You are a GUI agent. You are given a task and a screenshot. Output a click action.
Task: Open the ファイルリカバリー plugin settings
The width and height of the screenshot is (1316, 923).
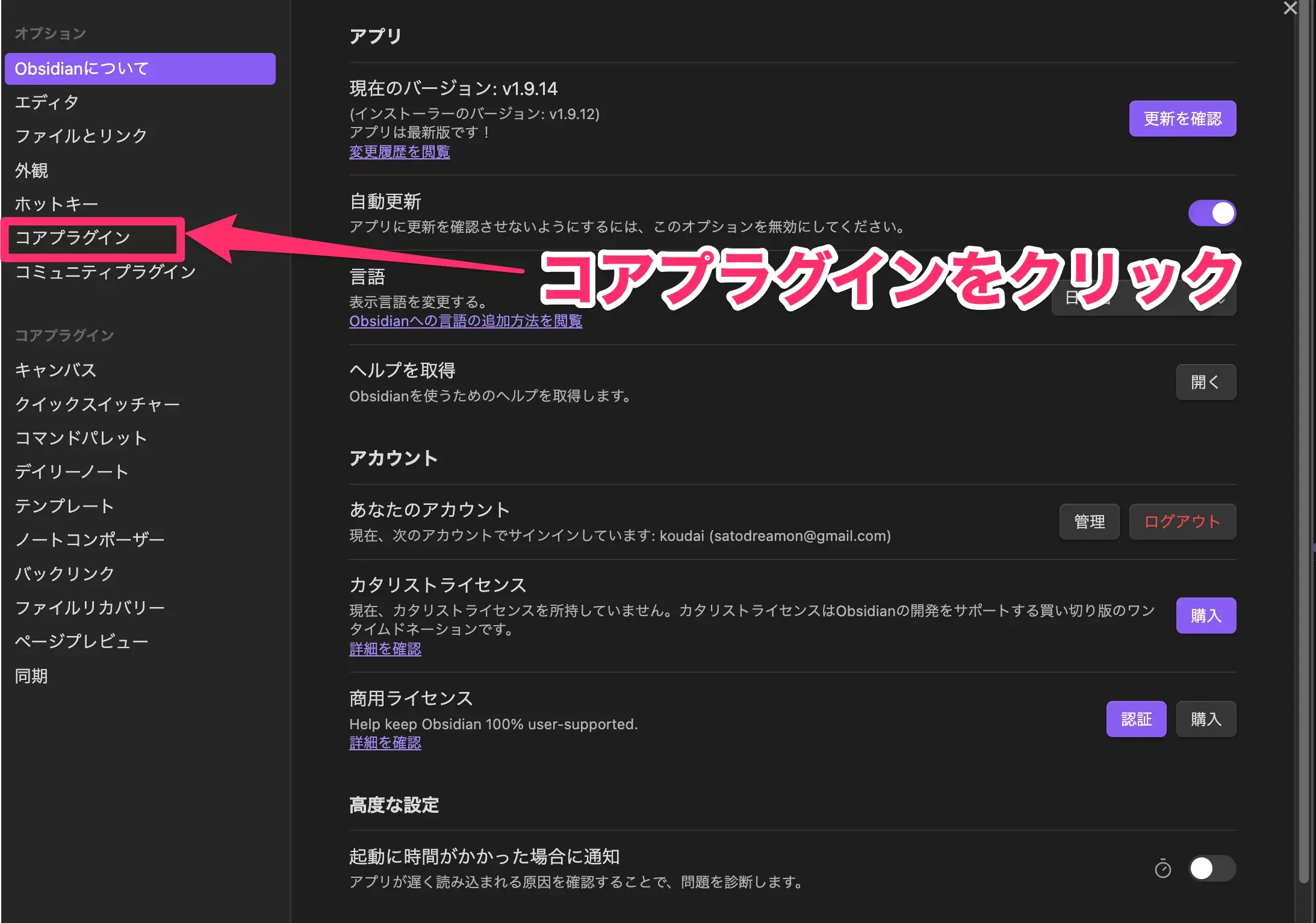pyautogui.click(x=140, y=608)
